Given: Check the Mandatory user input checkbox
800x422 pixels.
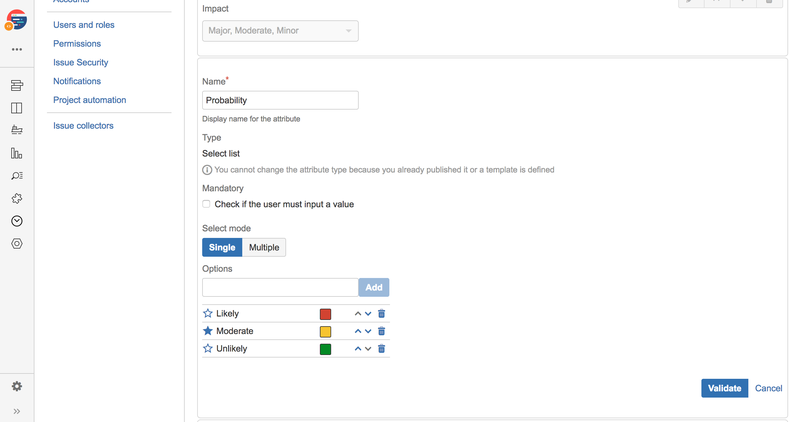Looking at the screenshot, I should pos(207,204).
